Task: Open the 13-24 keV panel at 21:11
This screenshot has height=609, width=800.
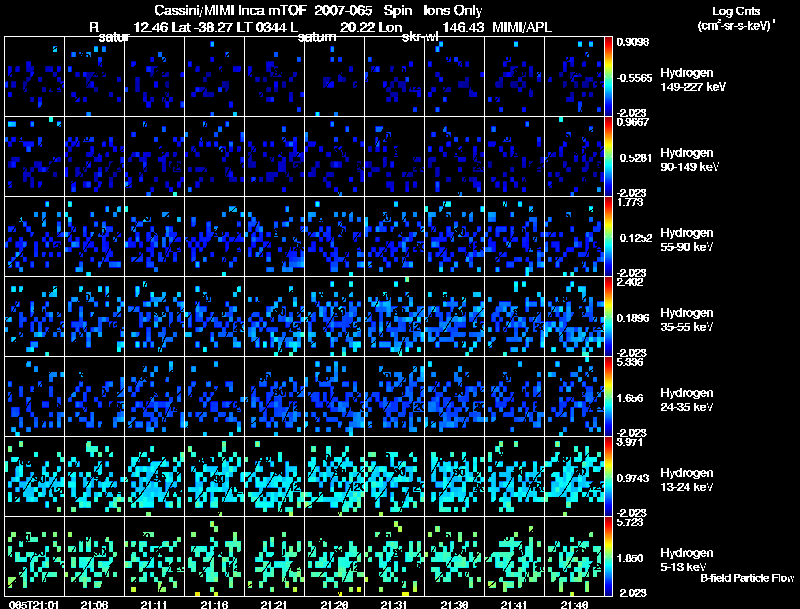Action: (155, 477)
